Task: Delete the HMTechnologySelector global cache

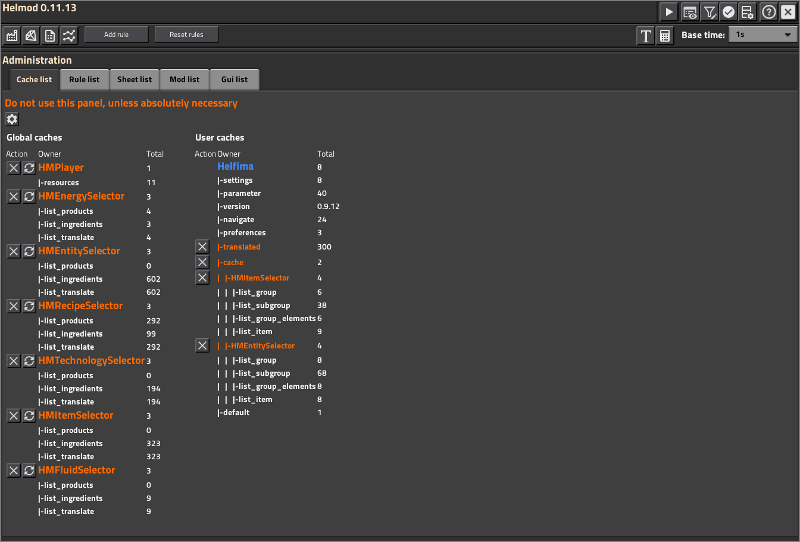Action: coord(14,361)
